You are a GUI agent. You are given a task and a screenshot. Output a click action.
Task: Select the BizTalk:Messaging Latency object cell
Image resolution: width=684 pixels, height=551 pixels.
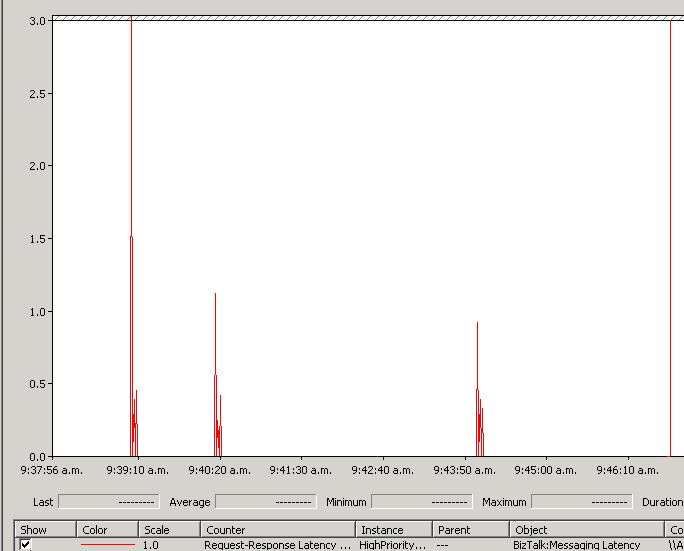point(576,545)
